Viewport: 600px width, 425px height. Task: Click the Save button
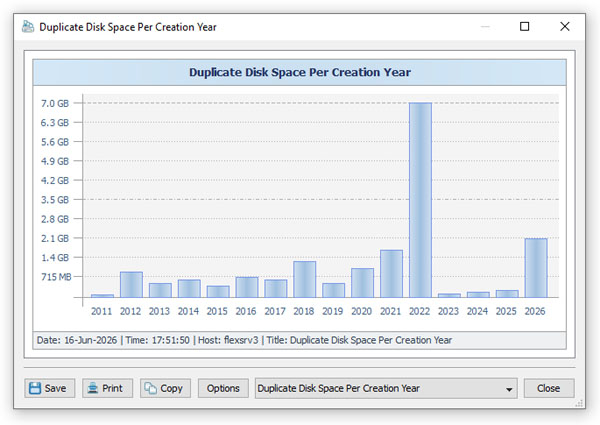[50, 388]
